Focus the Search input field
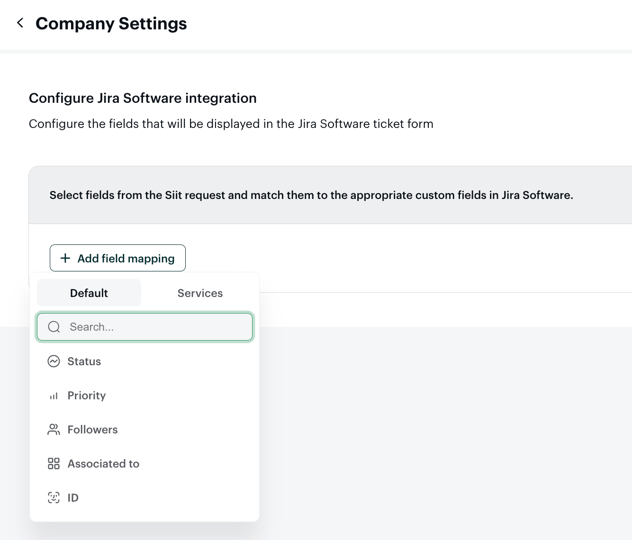 (155, 327)
